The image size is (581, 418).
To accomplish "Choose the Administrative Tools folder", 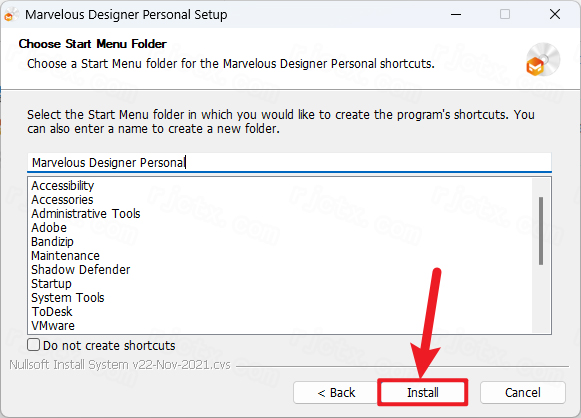I will (x=86, y=213).
